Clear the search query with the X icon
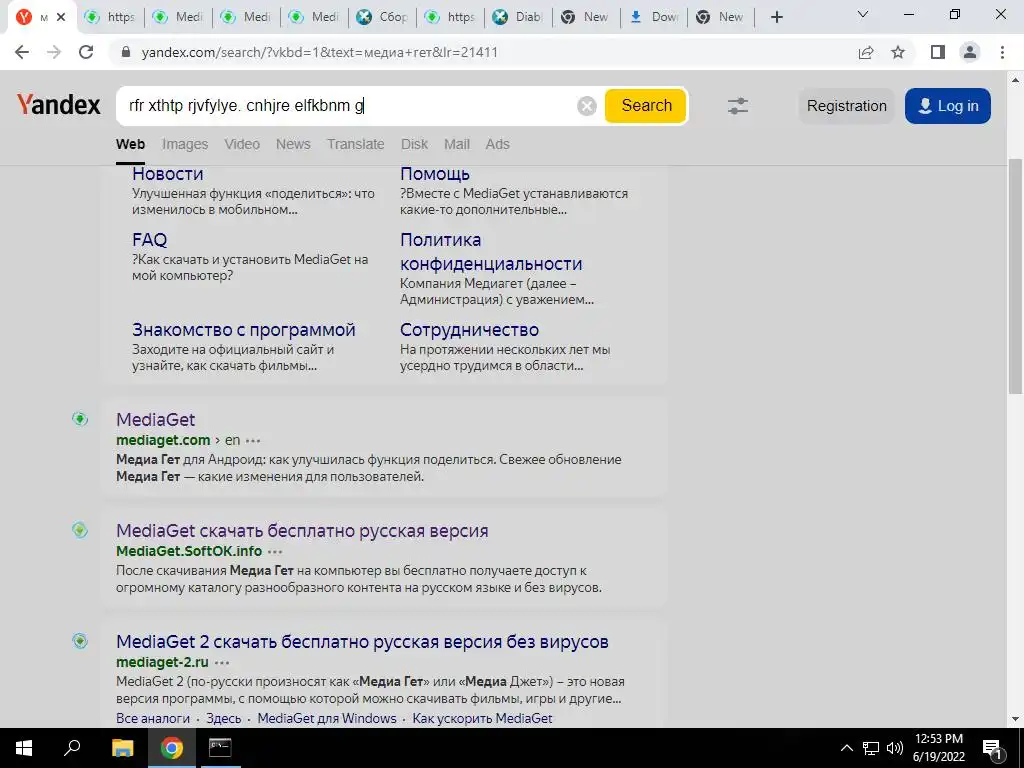 pos(587,106)
